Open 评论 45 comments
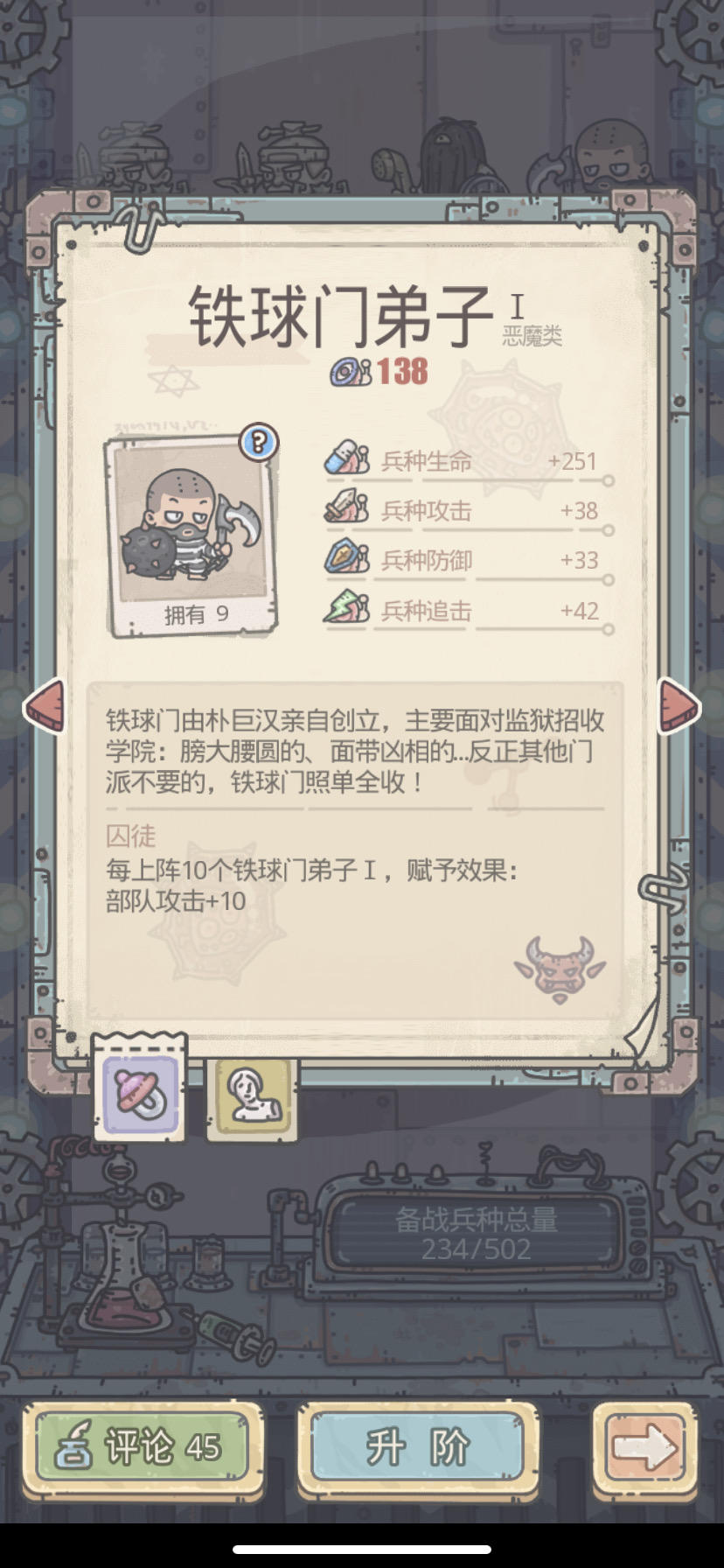 point(143,1447)
